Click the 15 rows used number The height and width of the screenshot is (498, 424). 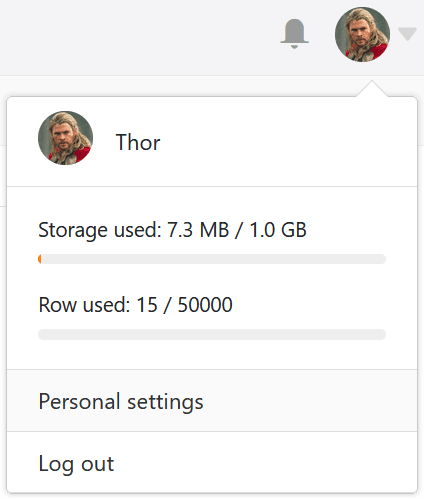[147, 305]
